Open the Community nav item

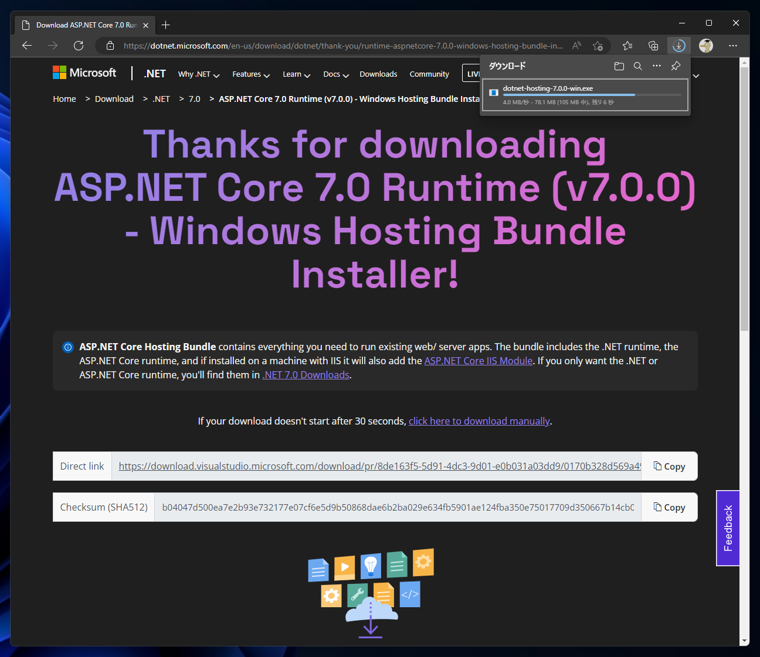tap(429, 74)
